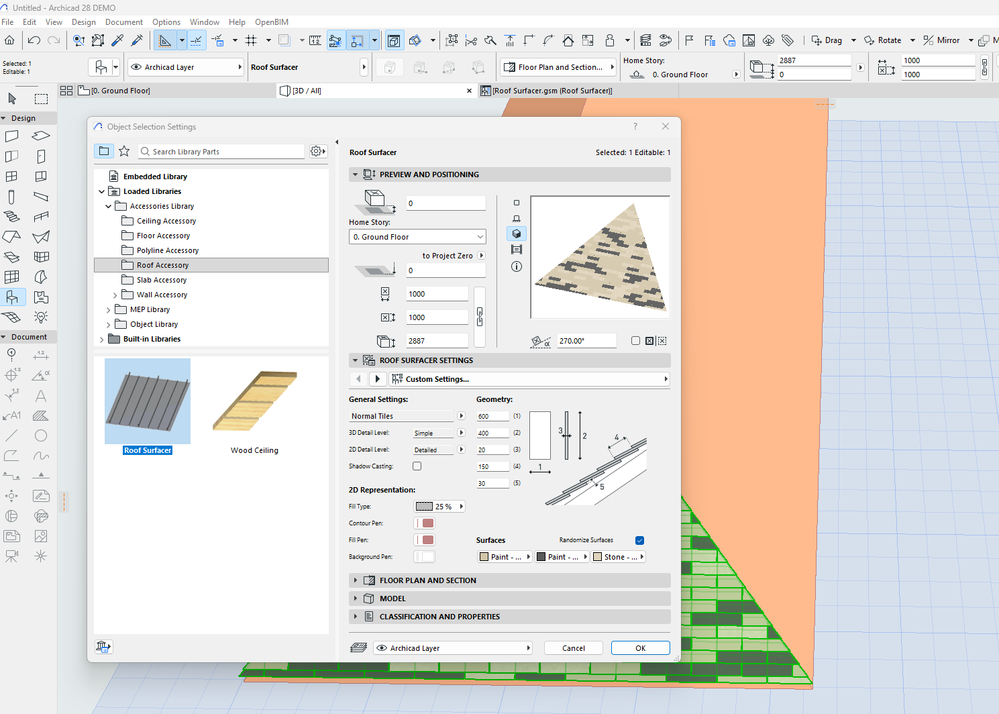The image size is (999, 714).
Task: Select Embedded Library tree item
Action: pos(155,176)
